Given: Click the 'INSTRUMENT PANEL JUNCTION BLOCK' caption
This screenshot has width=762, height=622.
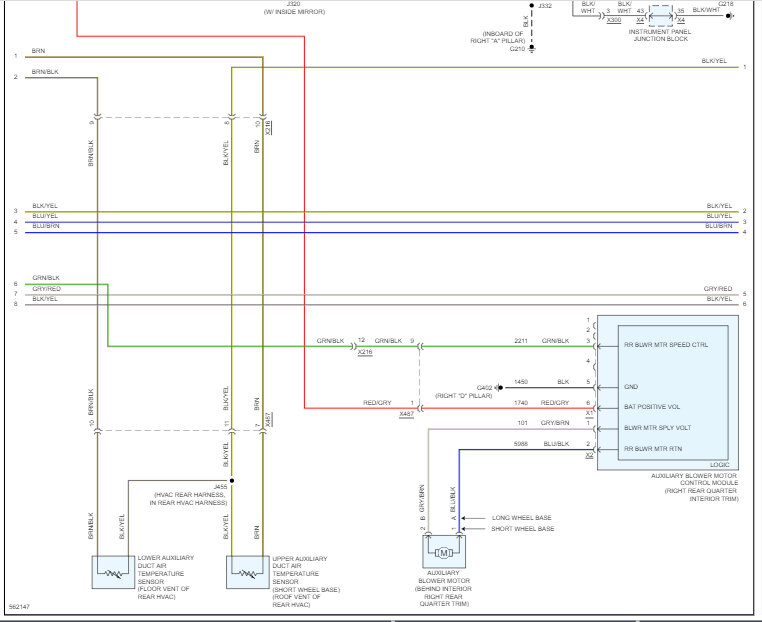Looking at the screenshot, I should pos(660,35).
